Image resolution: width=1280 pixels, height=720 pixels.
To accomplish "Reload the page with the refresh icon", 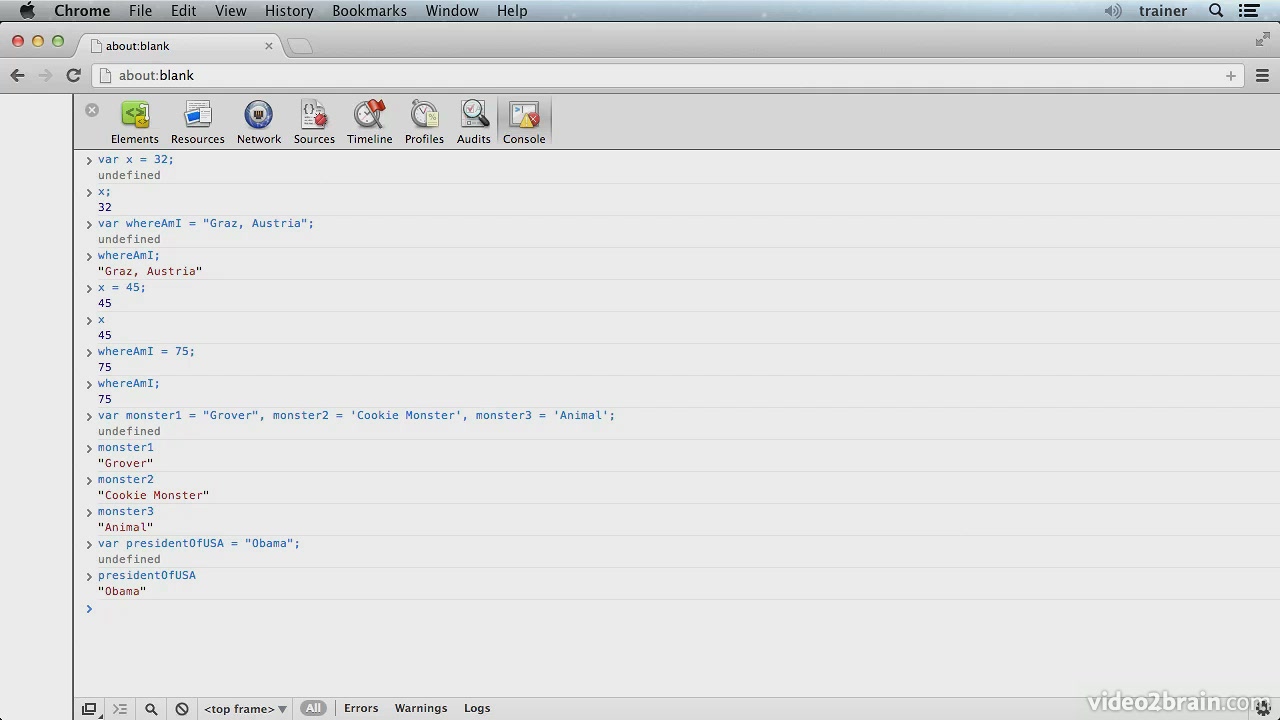I will coord(73,75).
